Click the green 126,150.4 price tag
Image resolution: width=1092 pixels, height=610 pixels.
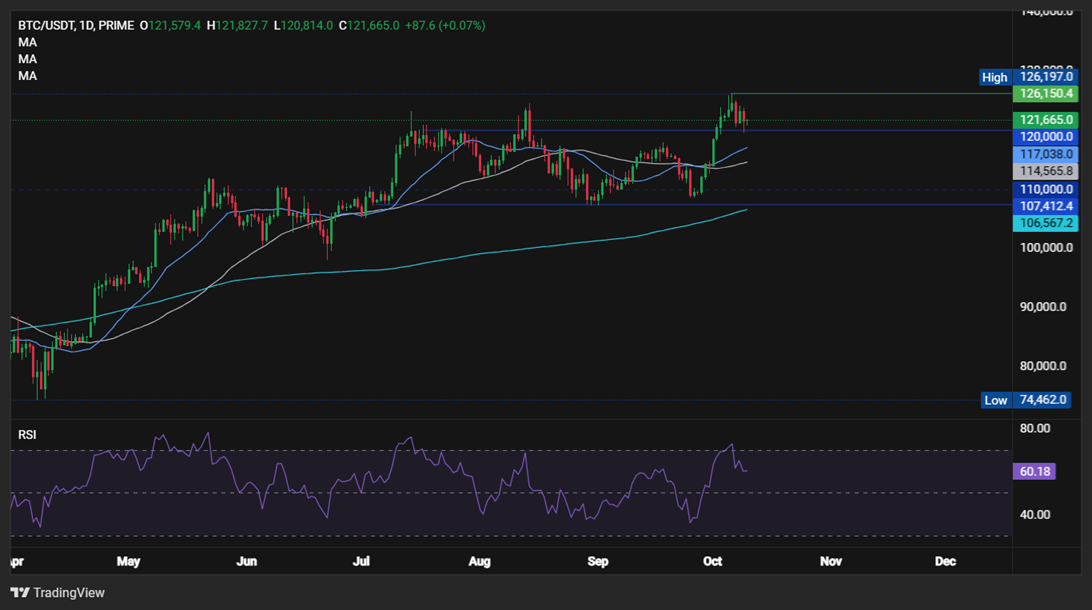point(1044,93)
